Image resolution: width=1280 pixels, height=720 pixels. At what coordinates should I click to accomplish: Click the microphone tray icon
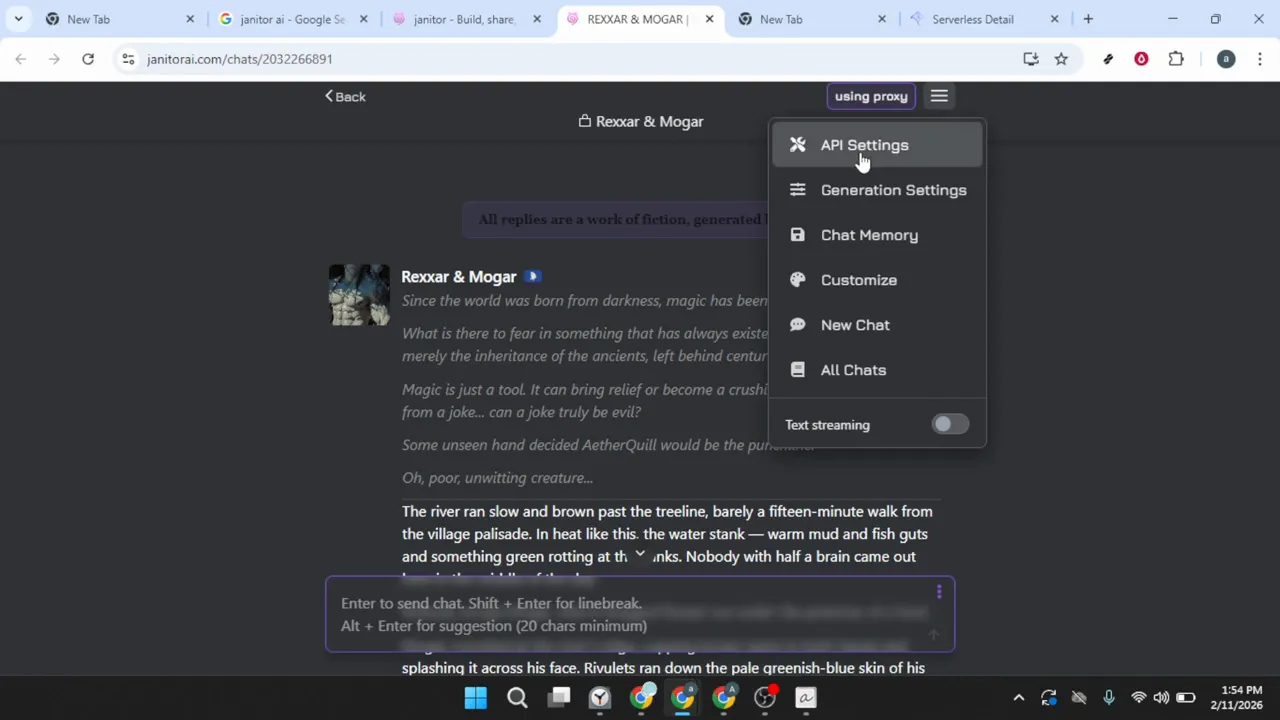(1108, 698)
